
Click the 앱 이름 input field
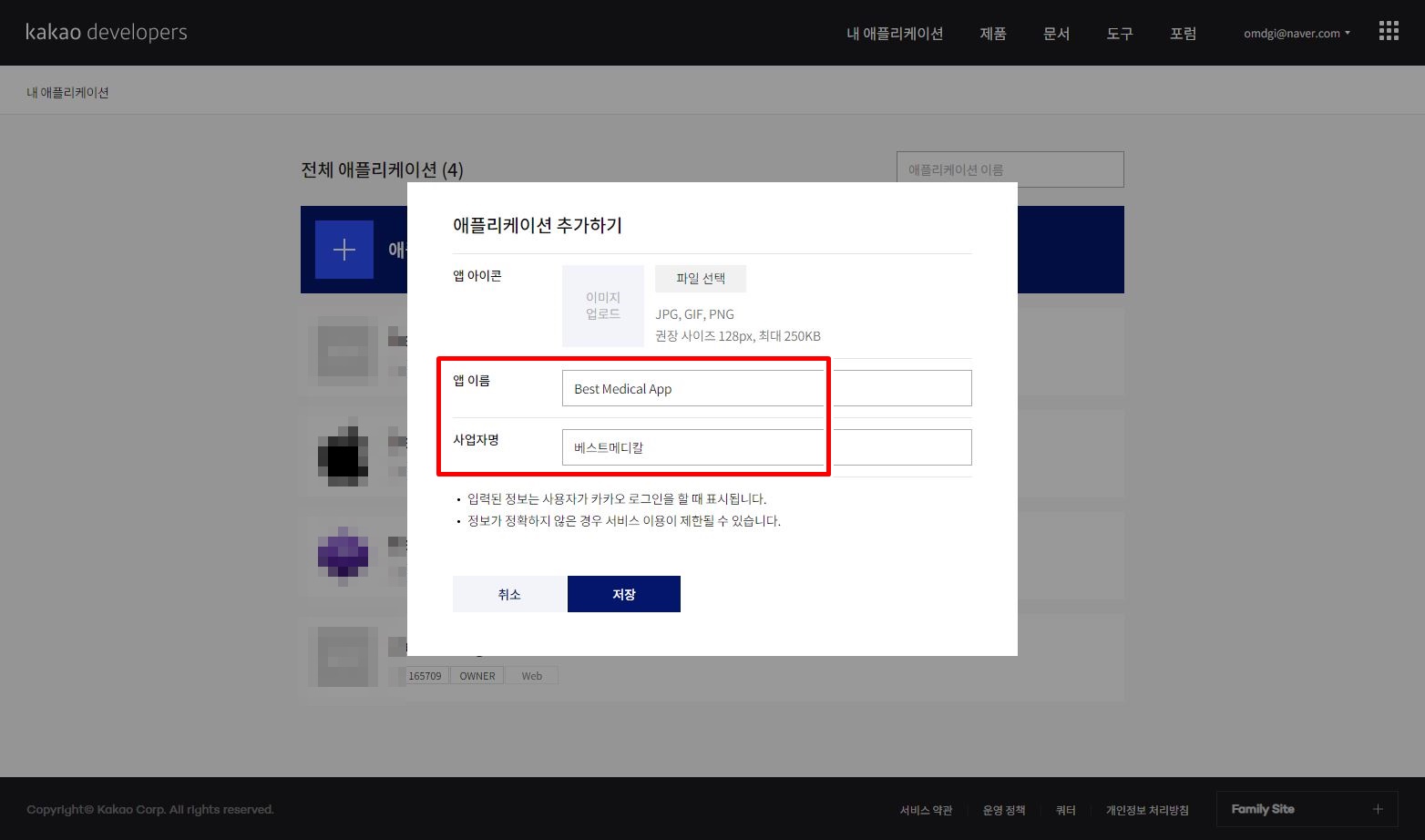767,388
